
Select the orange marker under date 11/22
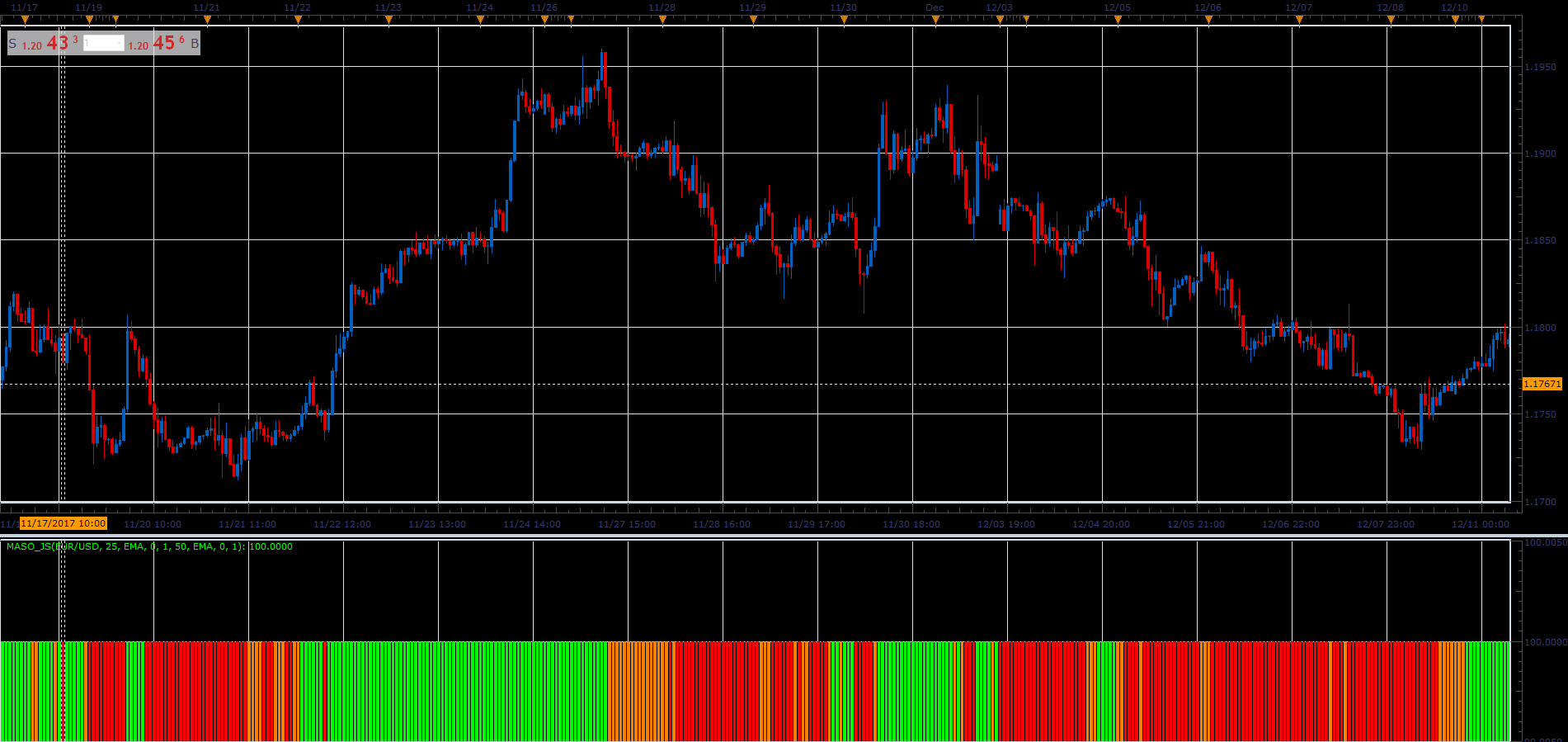[x=298, y=19]
